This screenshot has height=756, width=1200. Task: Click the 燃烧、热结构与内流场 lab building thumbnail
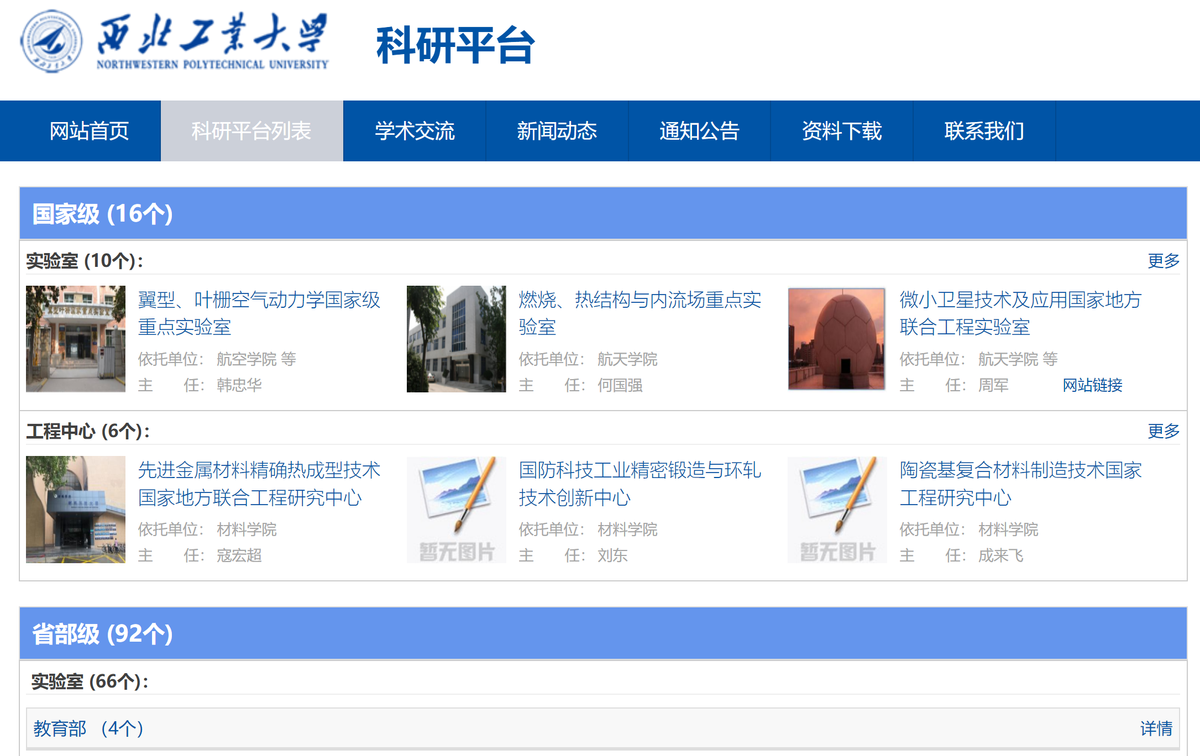click(456, 338)
